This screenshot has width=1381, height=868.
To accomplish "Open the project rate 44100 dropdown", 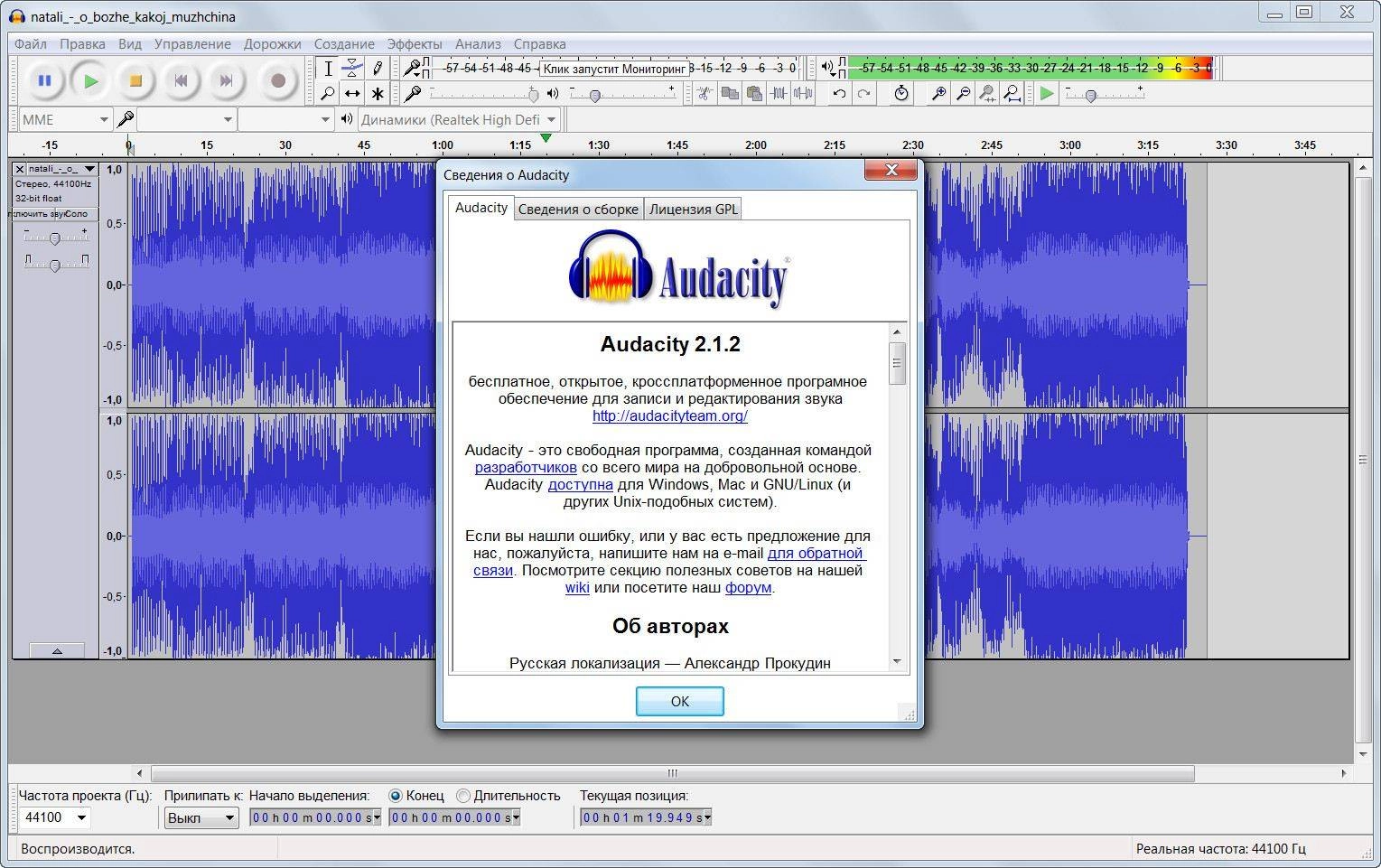I will 55,817.
